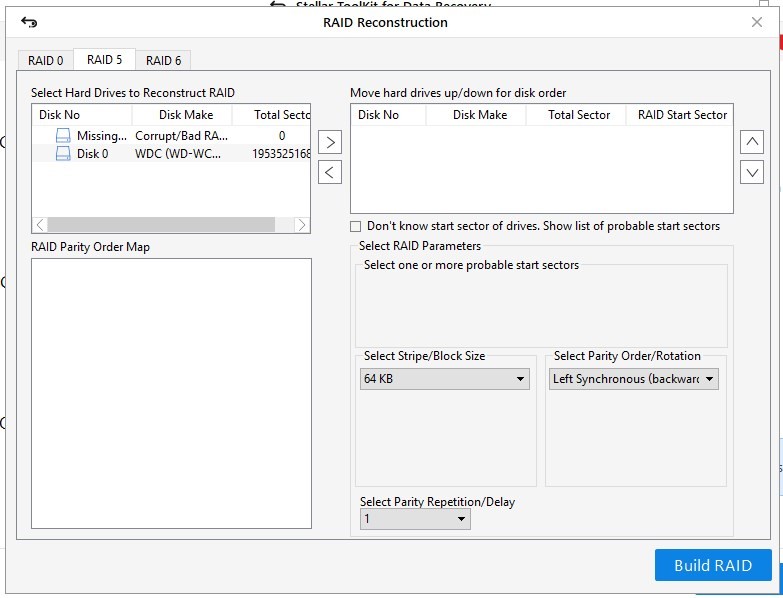This screenshot has height=598, width=783.
Task: Click the Disk 0 drive icon
Action: (63, 154)
